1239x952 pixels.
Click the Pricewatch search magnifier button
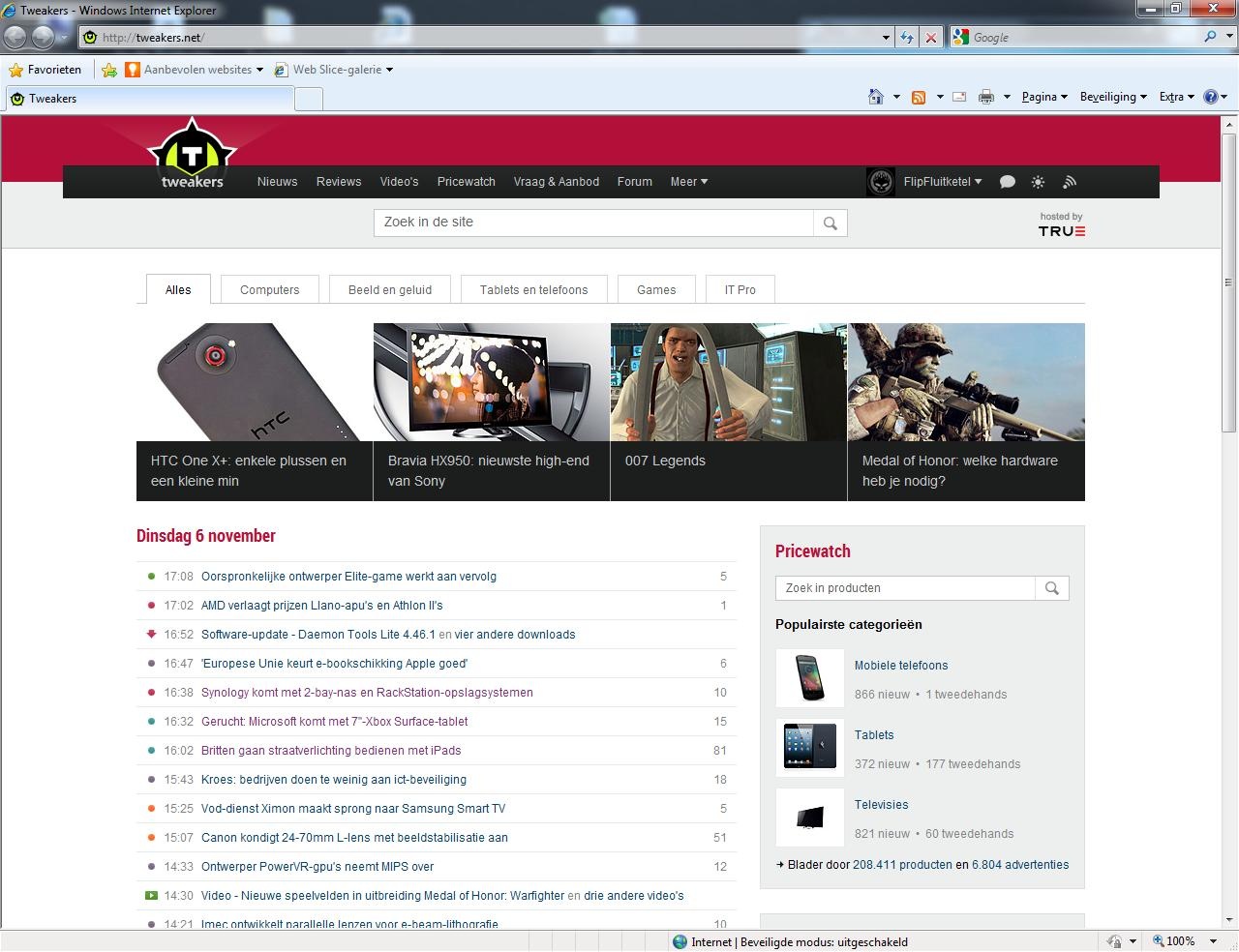coord(1052,588)
